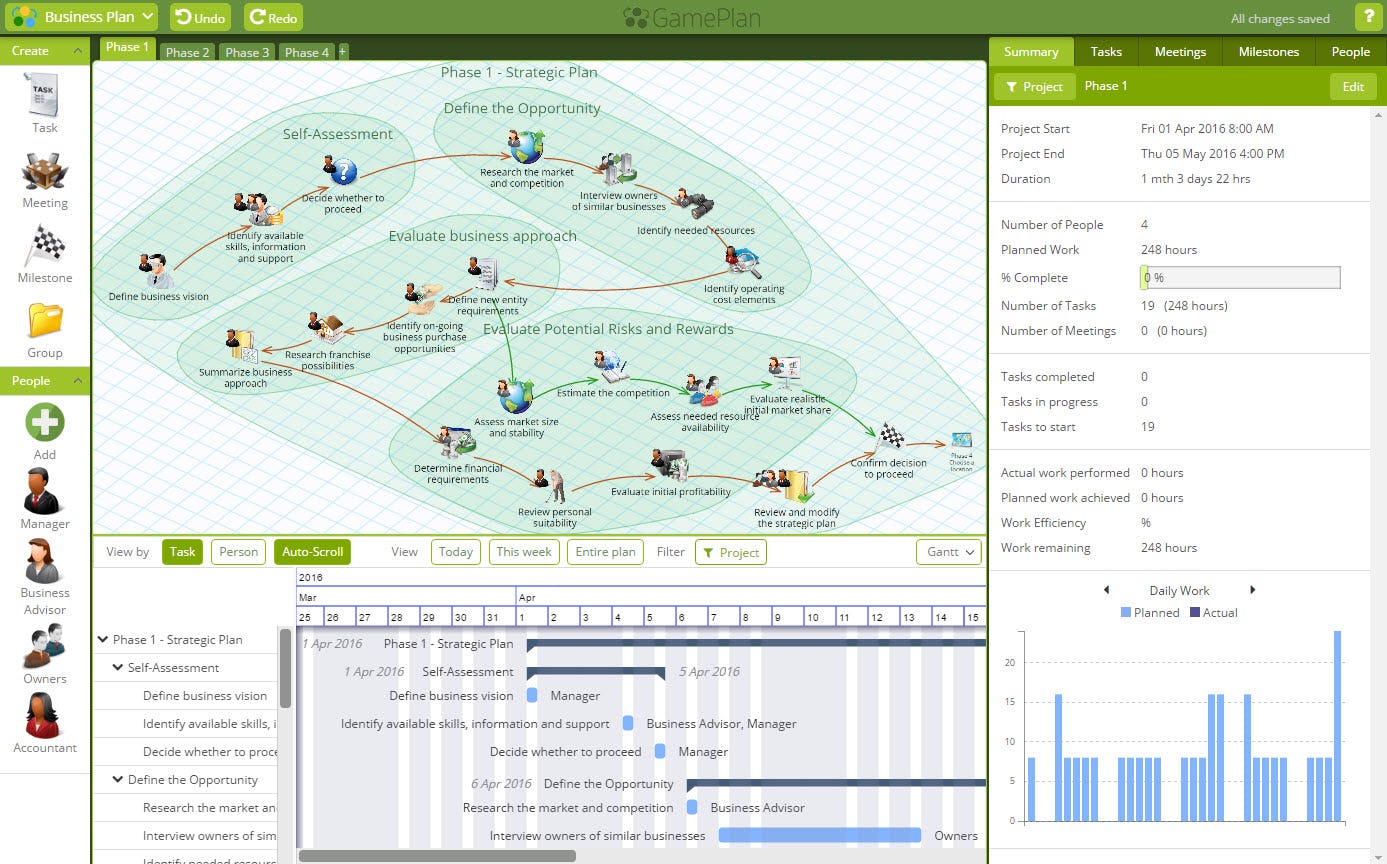This screenshot has width=1387, height=864.
Task: Create a Meeting using the sidebar icon
Action: point(44,178)
